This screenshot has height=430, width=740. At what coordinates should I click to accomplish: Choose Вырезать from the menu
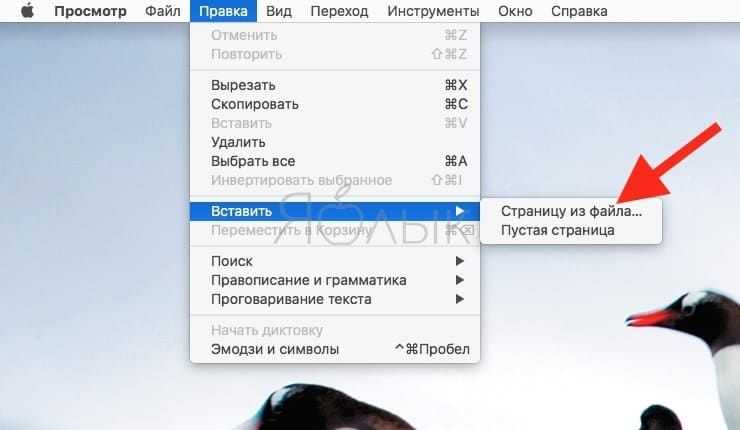[335, 85]
